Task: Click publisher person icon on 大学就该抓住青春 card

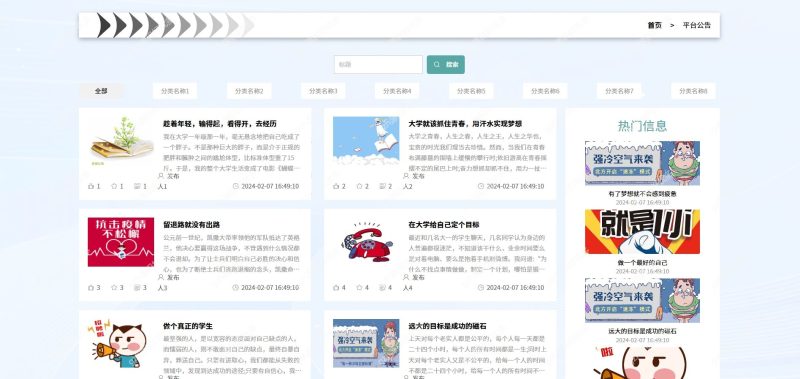Action: click(x=406, y=176)
